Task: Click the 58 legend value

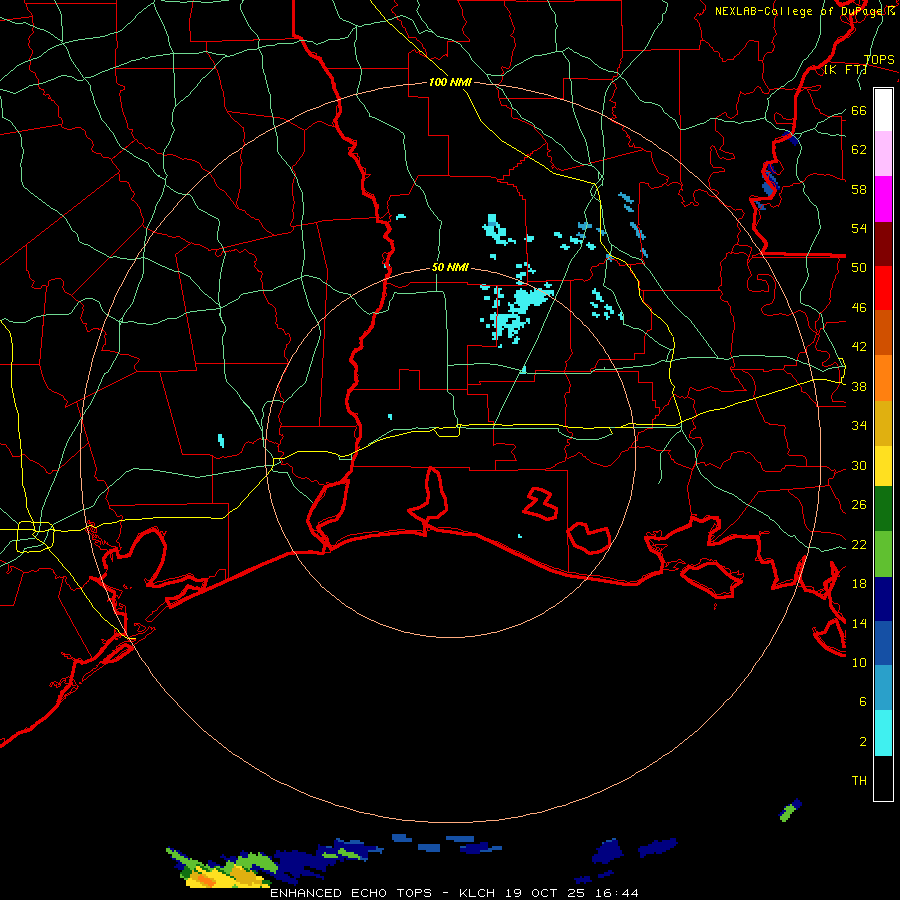Action: tap(859, 189)
